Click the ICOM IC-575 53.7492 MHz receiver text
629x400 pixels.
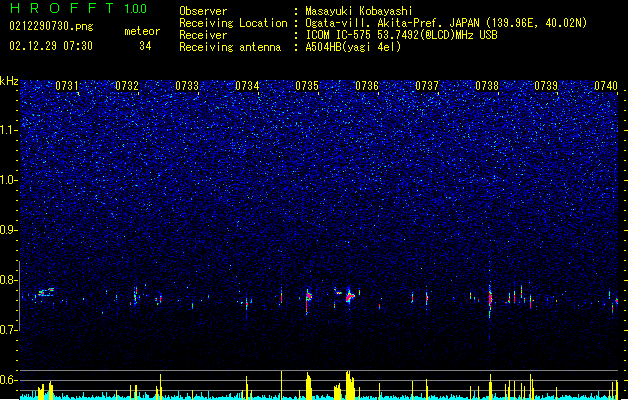[x=401, y=35]
